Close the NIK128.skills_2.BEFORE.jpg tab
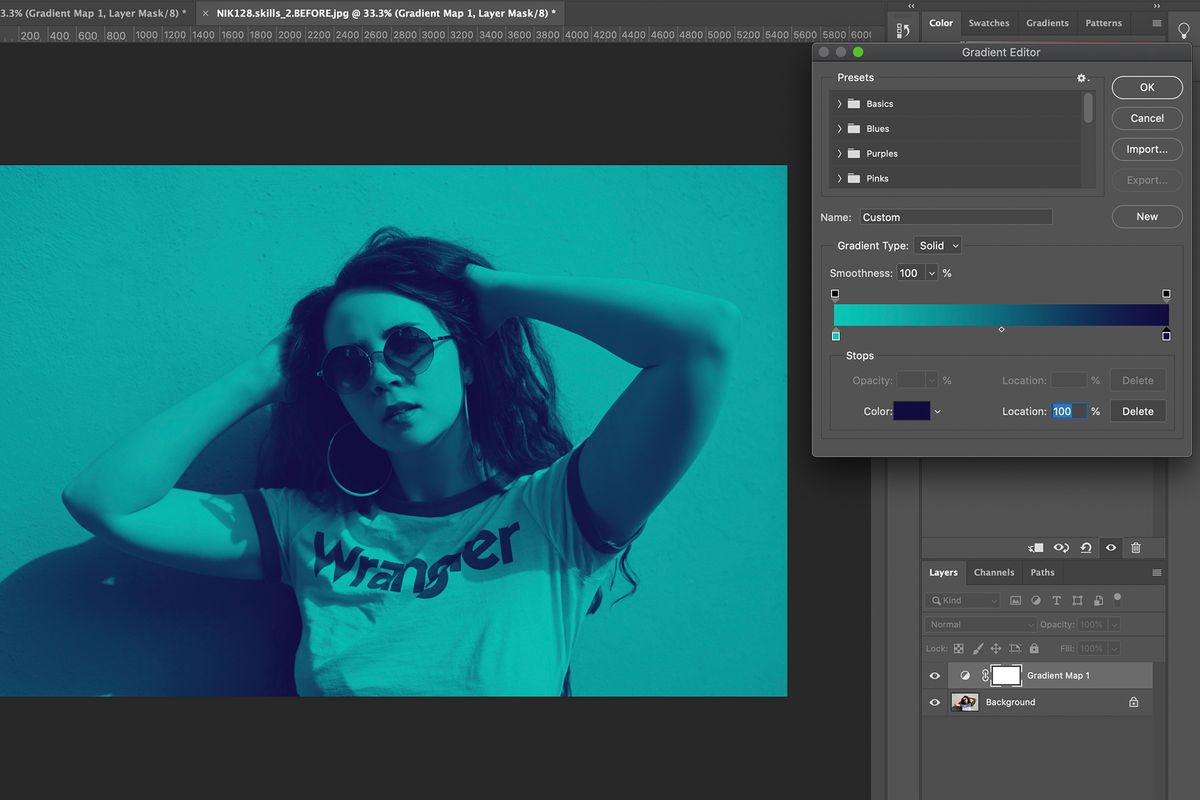1200x800 pixels. pyautogui.click(x=205, y=14)
